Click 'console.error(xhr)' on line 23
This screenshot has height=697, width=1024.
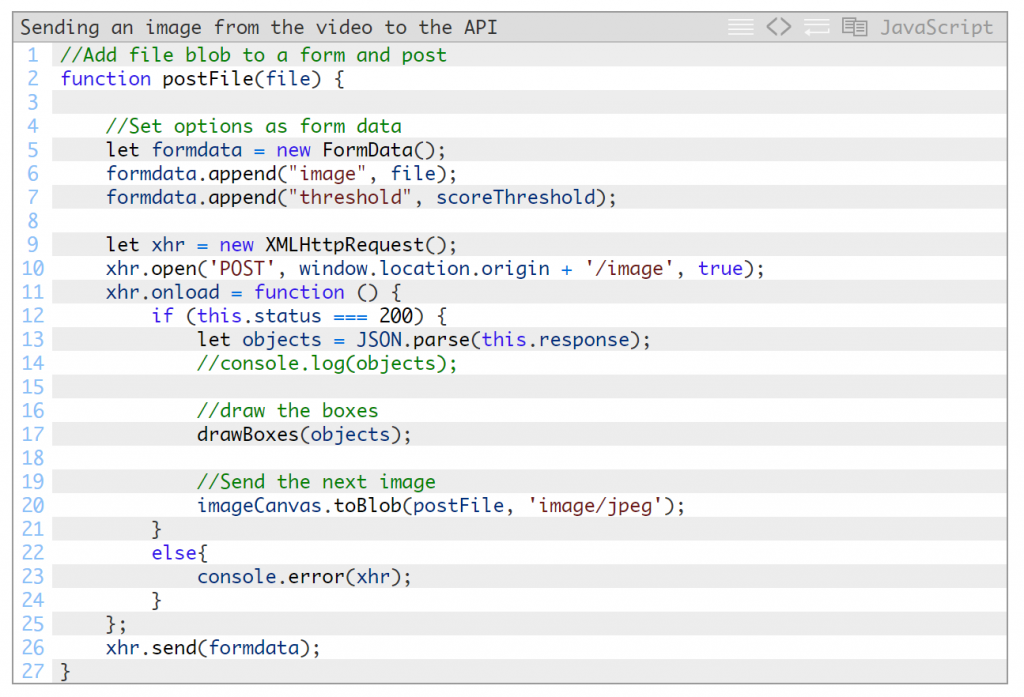click(x=304, y=576)
